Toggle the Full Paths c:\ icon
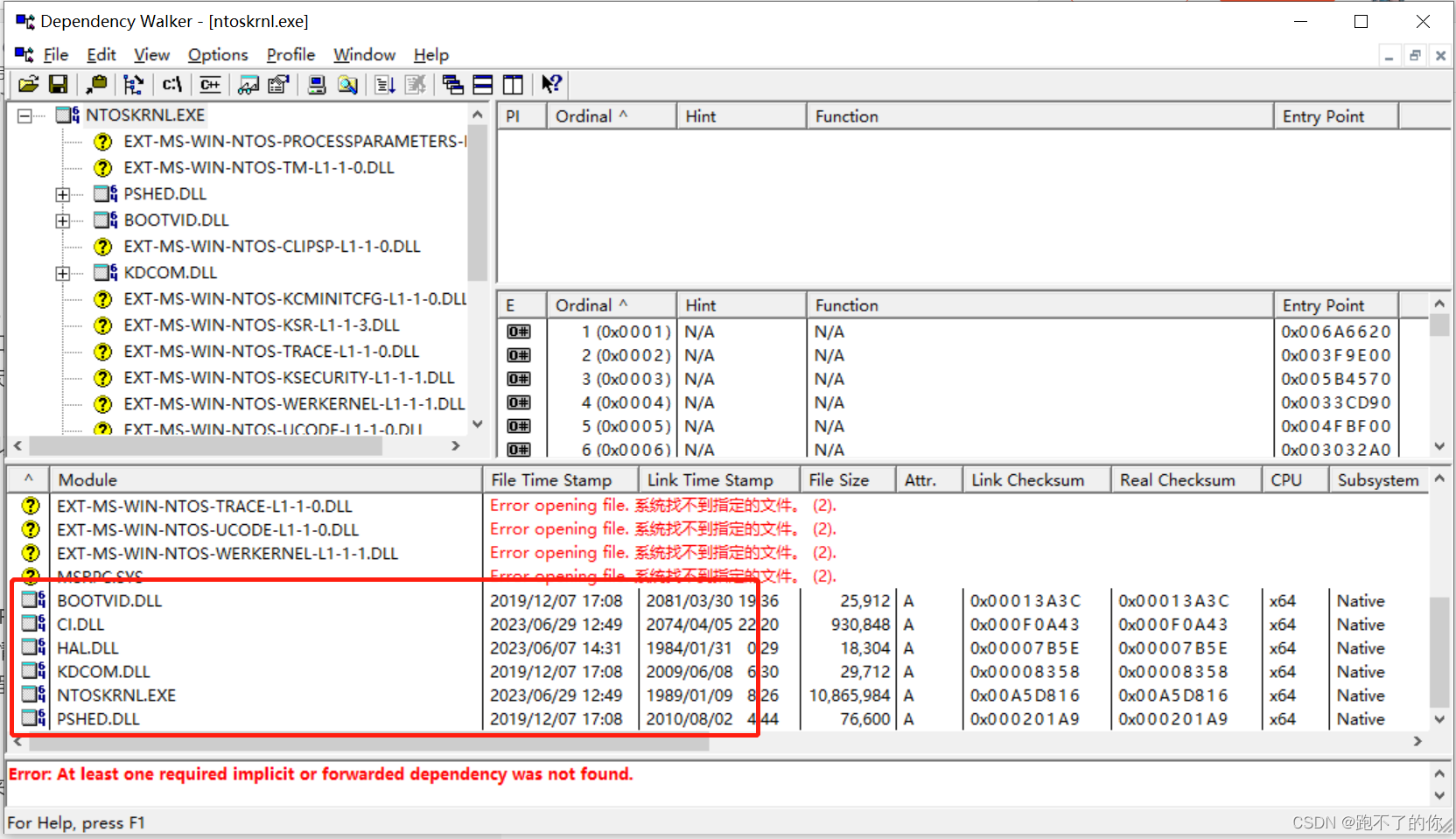The image size is (1456, 839). click(172, 84)
